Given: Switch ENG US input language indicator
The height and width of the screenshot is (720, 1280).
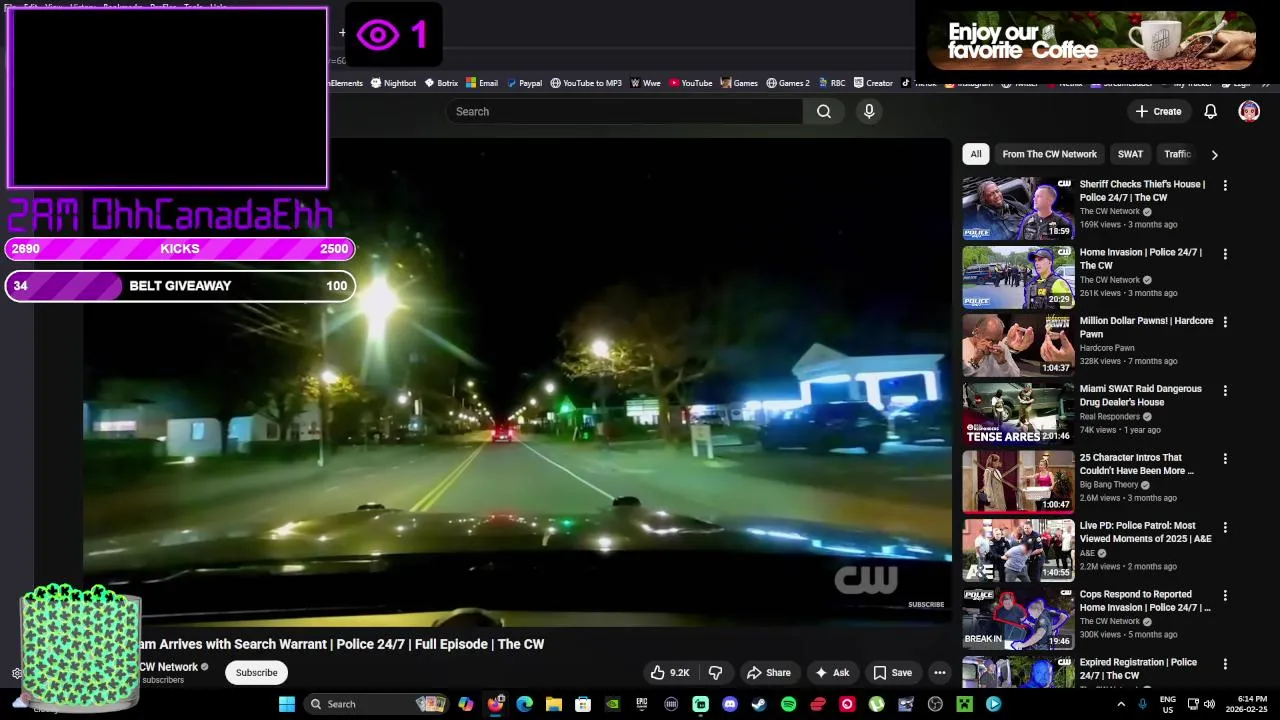Looking at the screenshot, I should (1167, 704).
